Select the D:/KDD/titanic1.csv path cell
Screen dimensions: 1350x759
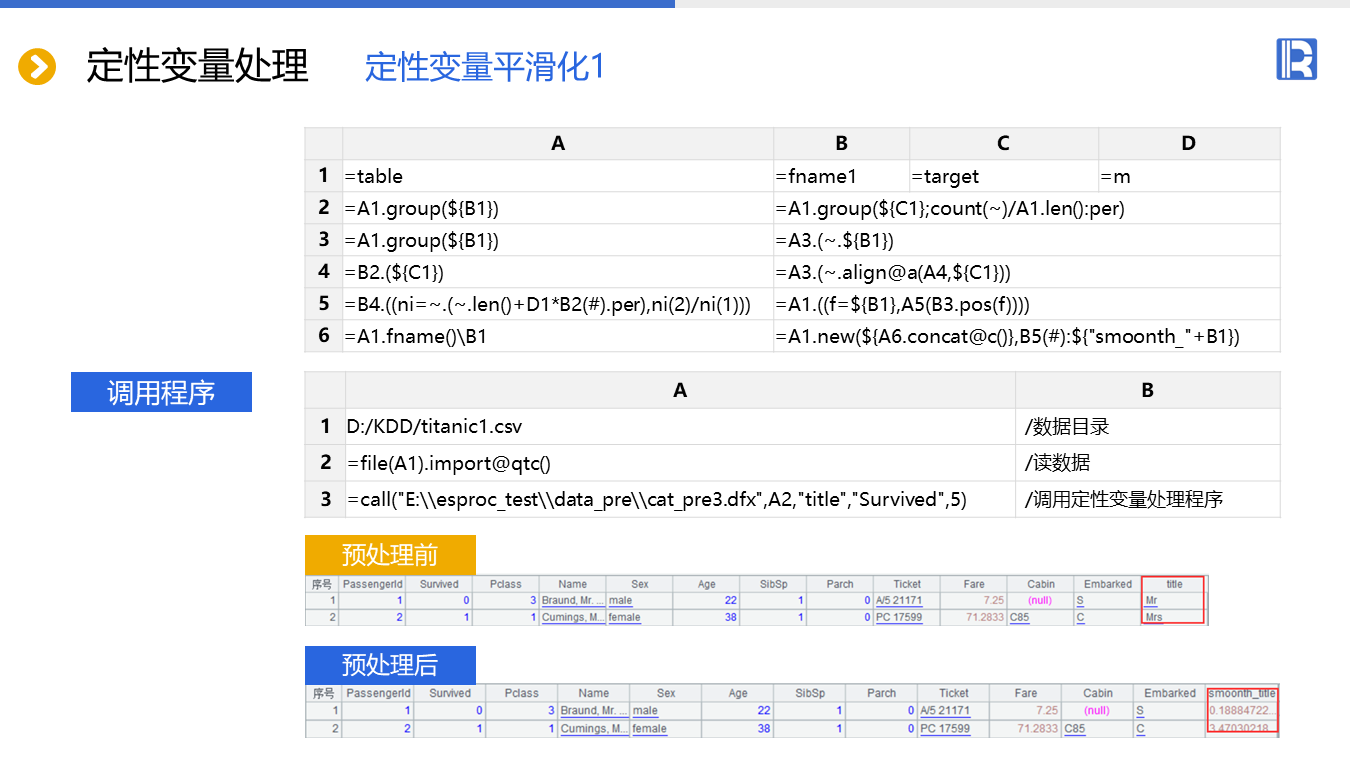(x=679, y=427)
